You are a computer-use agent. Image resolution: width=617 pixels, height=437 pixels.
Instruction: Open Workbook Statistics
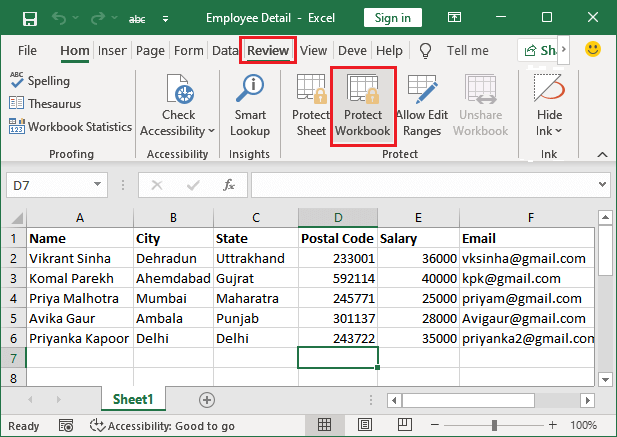[x=70, y=127]
